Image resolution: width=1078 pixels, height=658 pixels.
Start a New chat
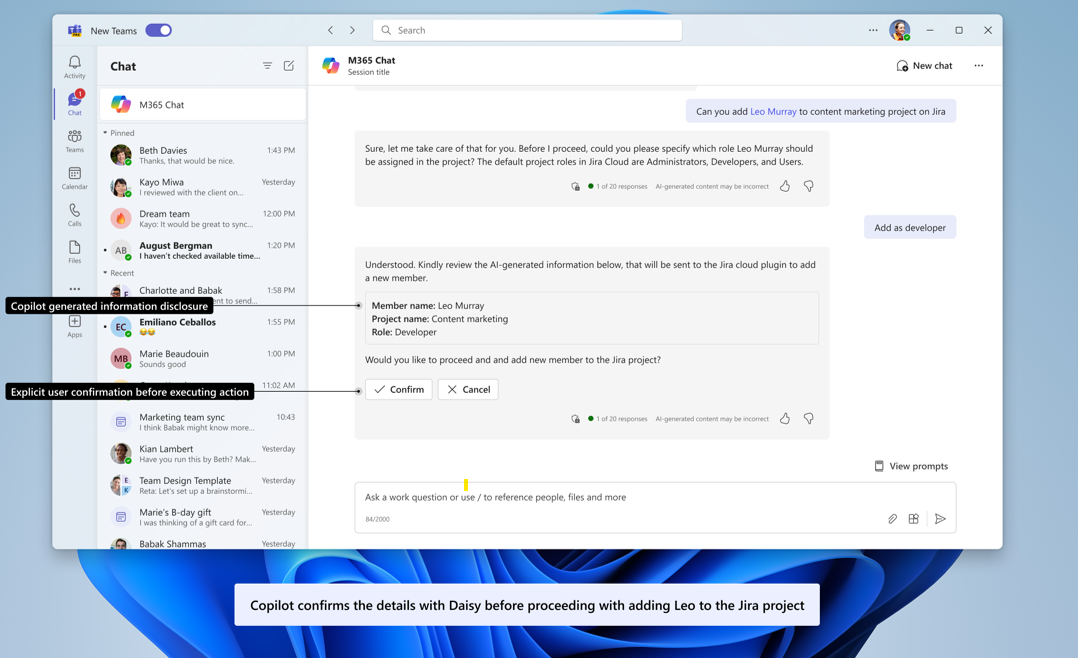coord(924,66)
